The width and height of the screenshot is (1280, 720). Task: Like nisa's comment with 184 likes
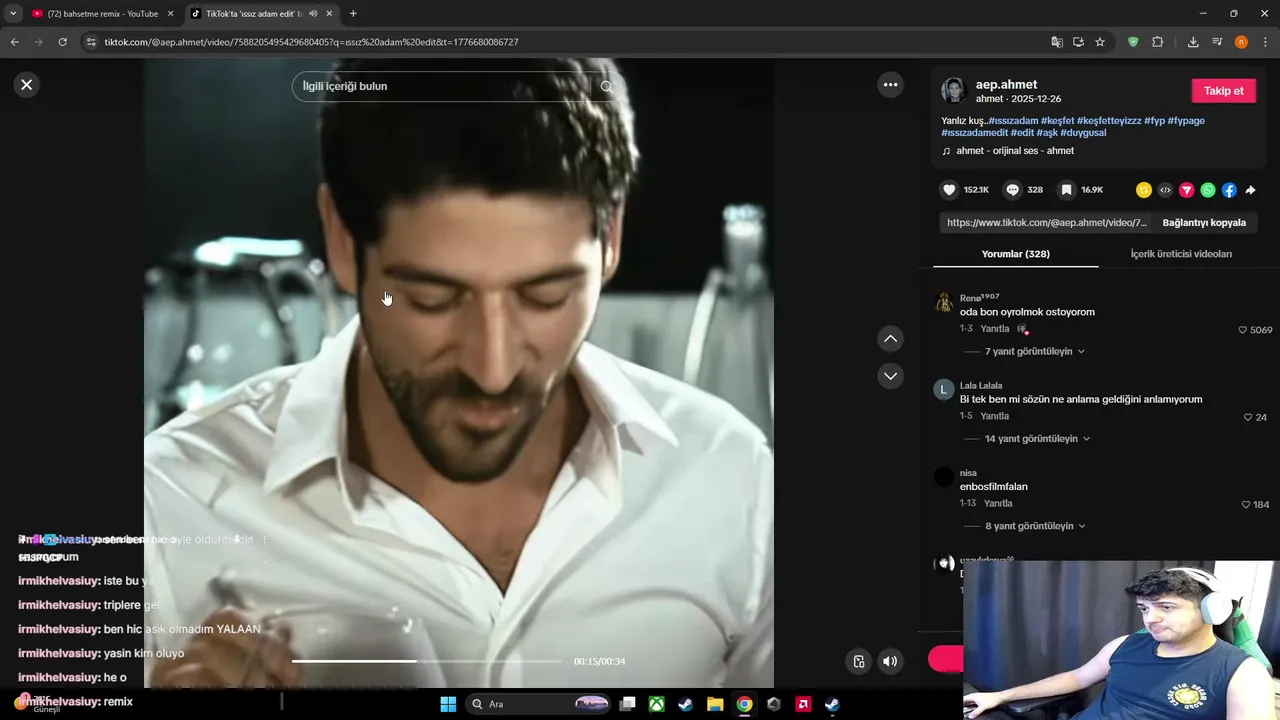pos(1246,505)
